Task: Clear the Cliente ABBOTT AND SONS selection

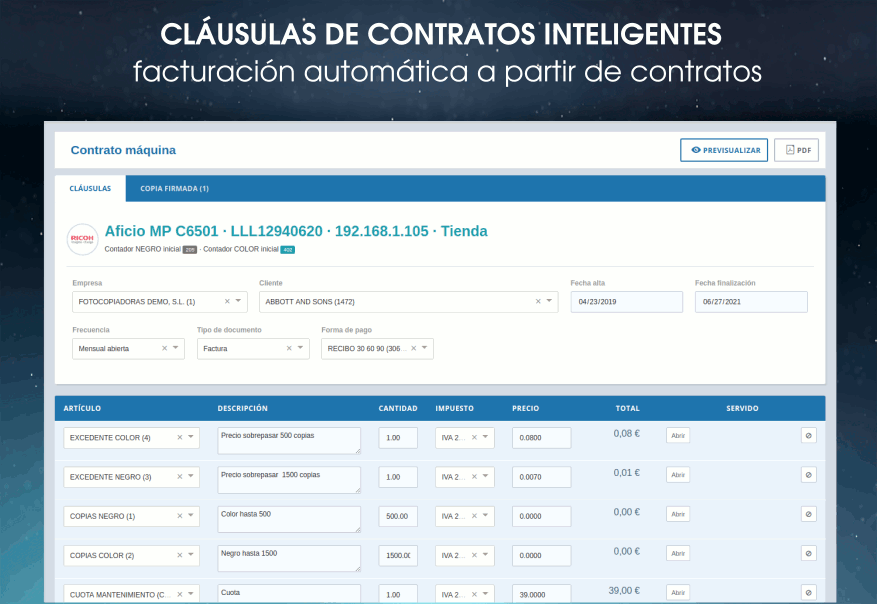Action: pos(538,301)
